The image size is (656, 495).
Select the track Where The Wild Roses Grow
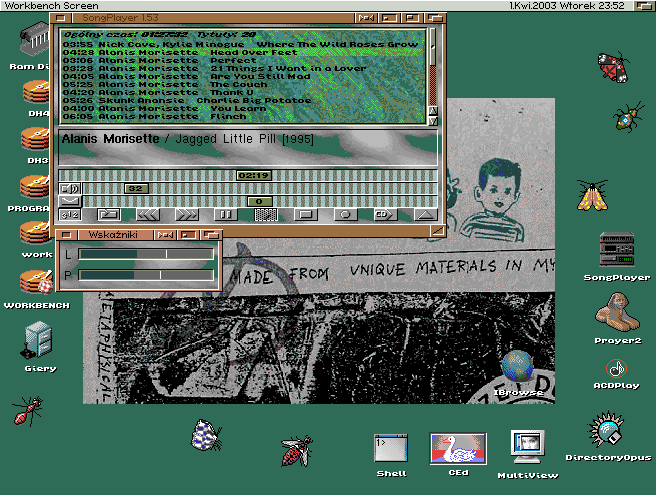(x=243, y=44)
